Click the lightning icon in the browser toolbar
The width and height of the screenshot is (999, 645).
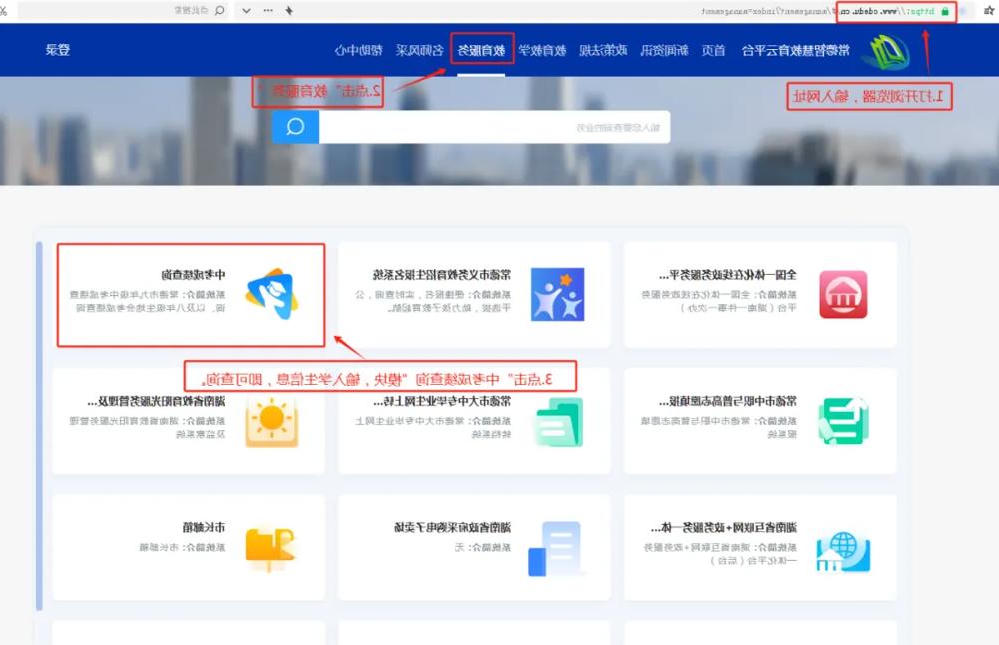289,10
